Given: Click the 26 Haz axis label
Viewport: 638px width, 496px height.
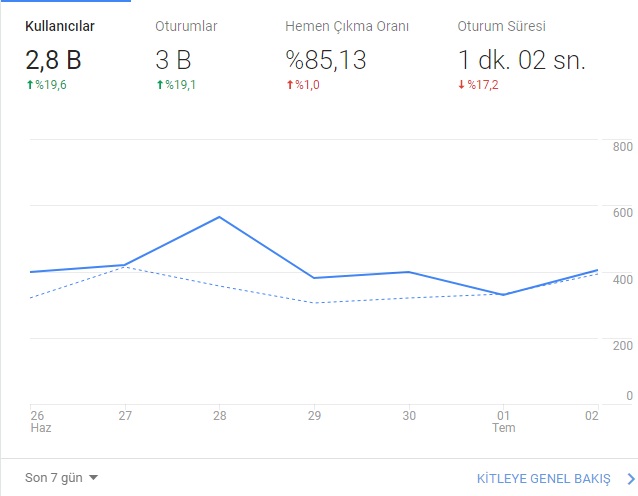Looking at the screenshot, I should pyautogui.click(x=41, y=422).
